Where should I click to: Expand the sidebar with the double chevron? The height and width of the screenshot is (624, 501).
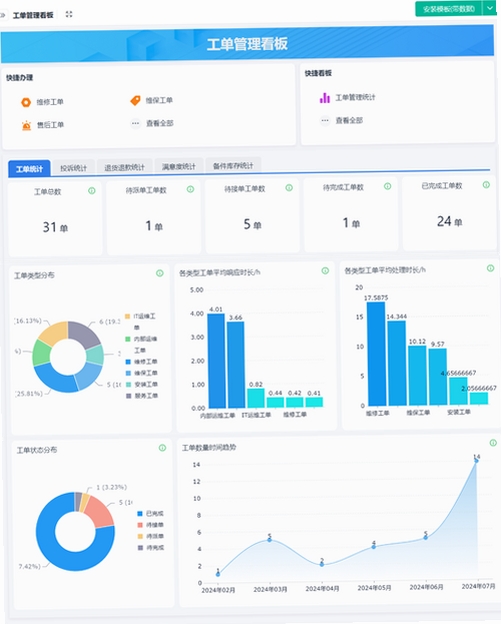pos(2,15)
